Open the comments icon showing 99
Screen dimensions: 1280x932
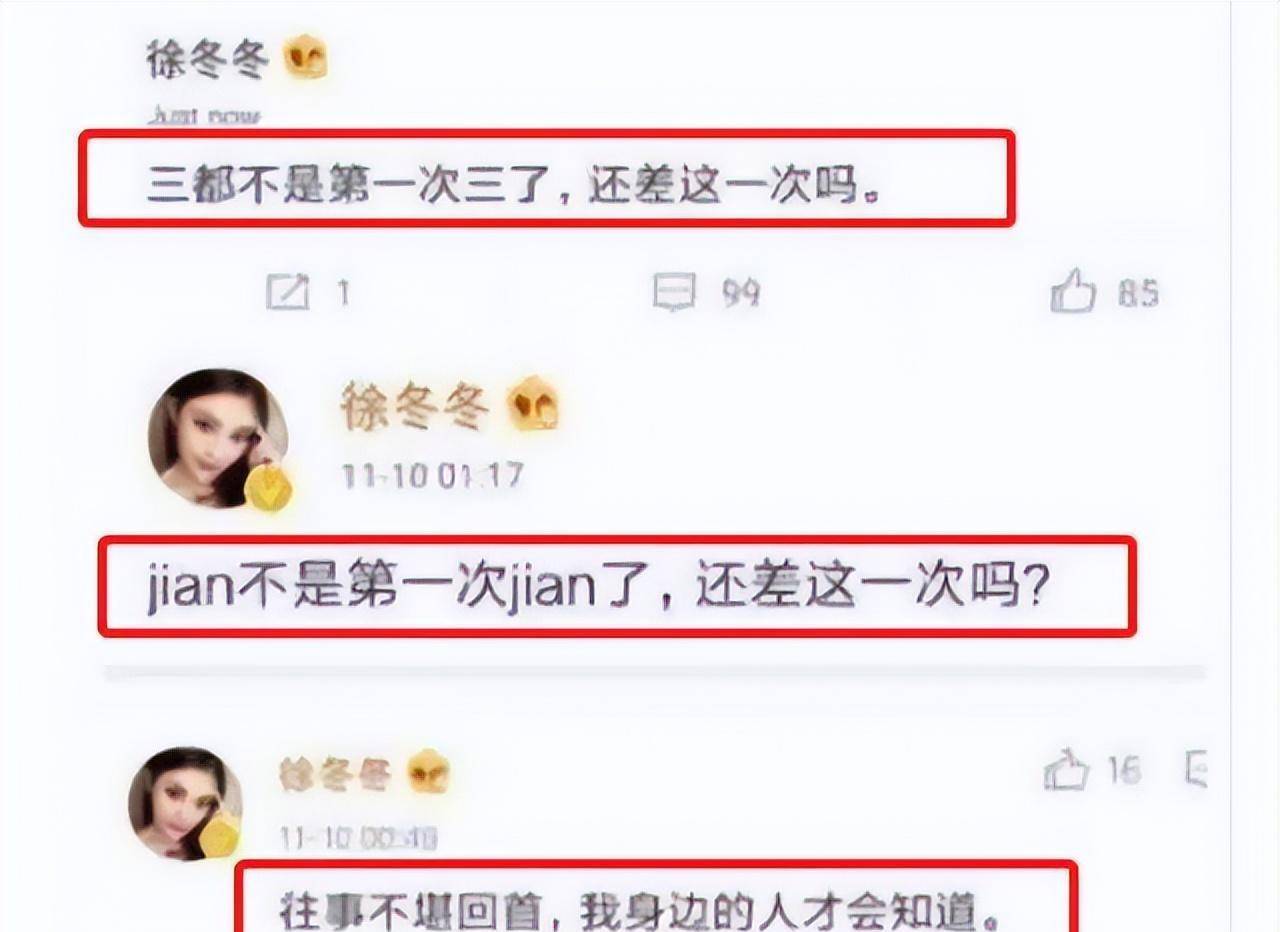point(674,293)
